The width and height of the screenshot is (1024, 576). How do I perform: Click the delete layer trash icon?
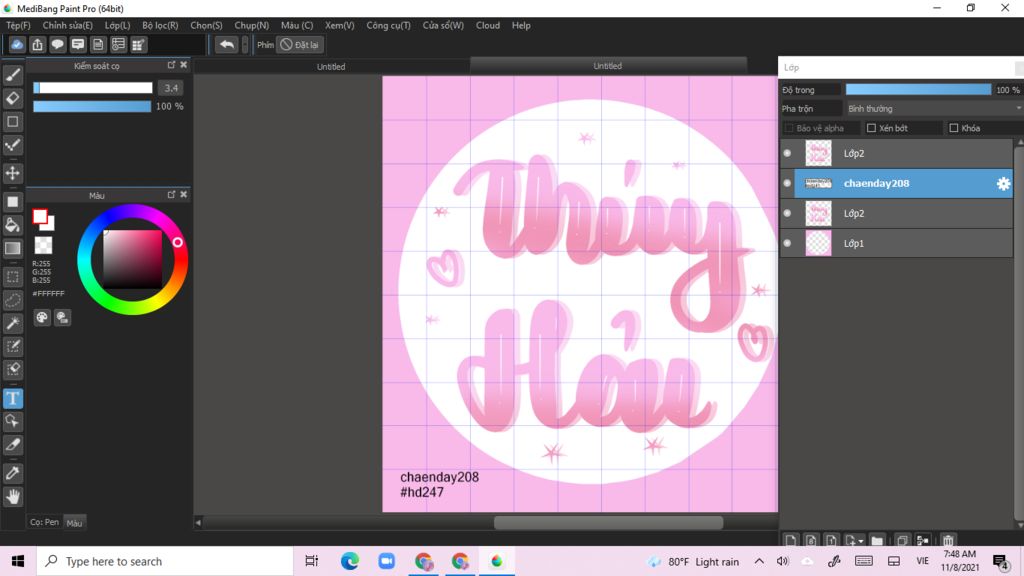(948, 541)
